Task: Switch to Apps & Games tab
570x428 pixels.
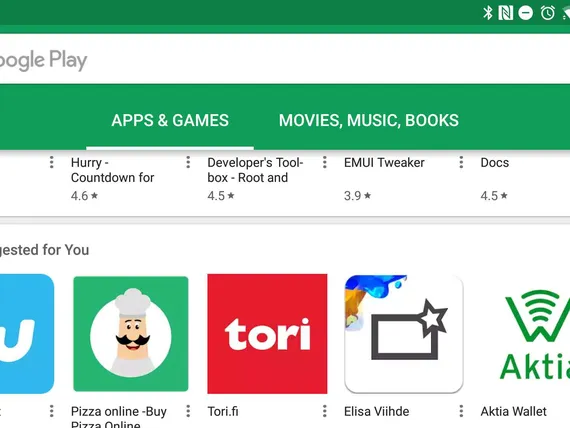Action: tap(170, 120)
